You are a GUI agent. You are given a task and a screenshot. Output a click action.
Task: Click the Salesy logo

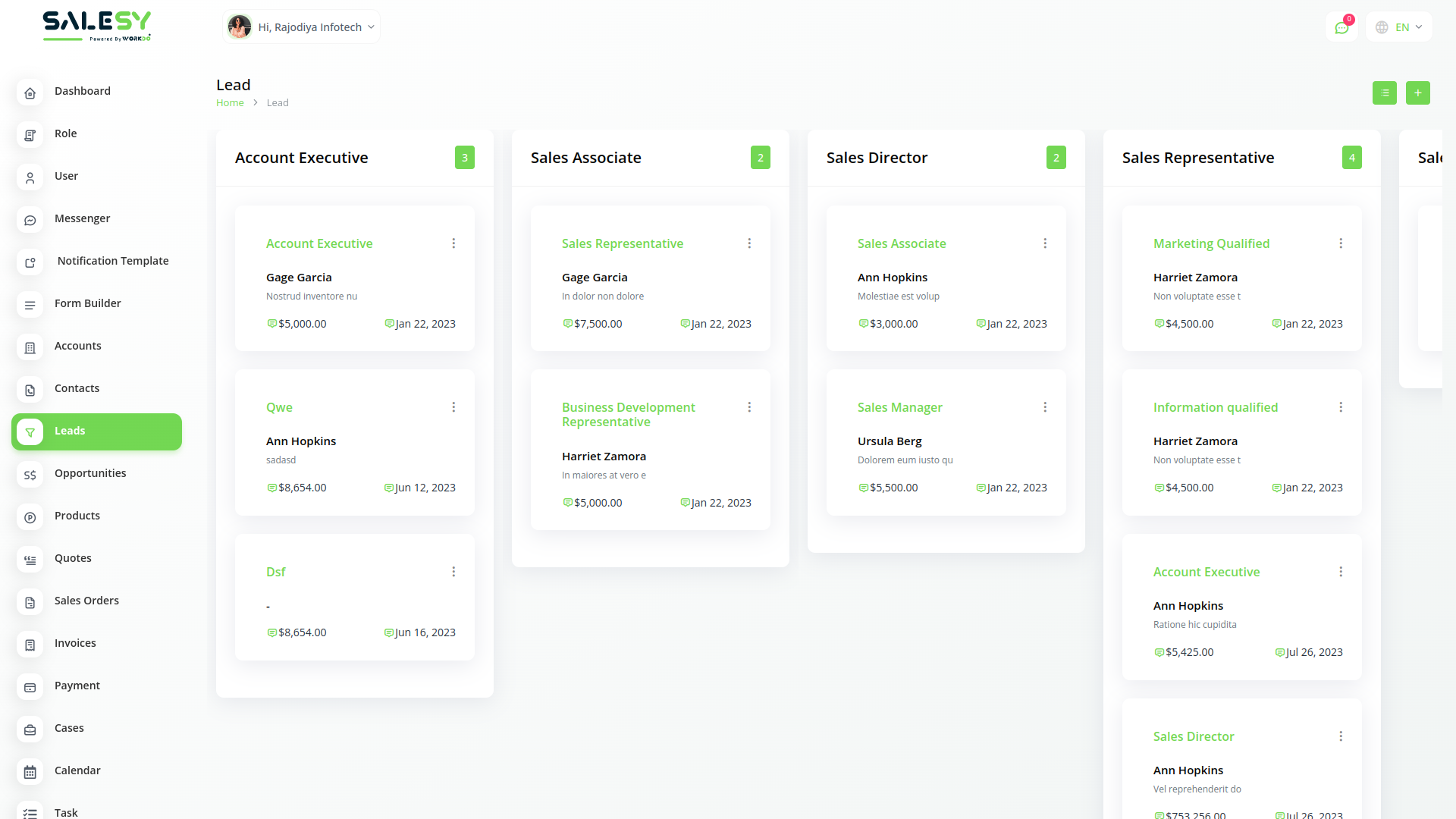click(x=96, y=26)
